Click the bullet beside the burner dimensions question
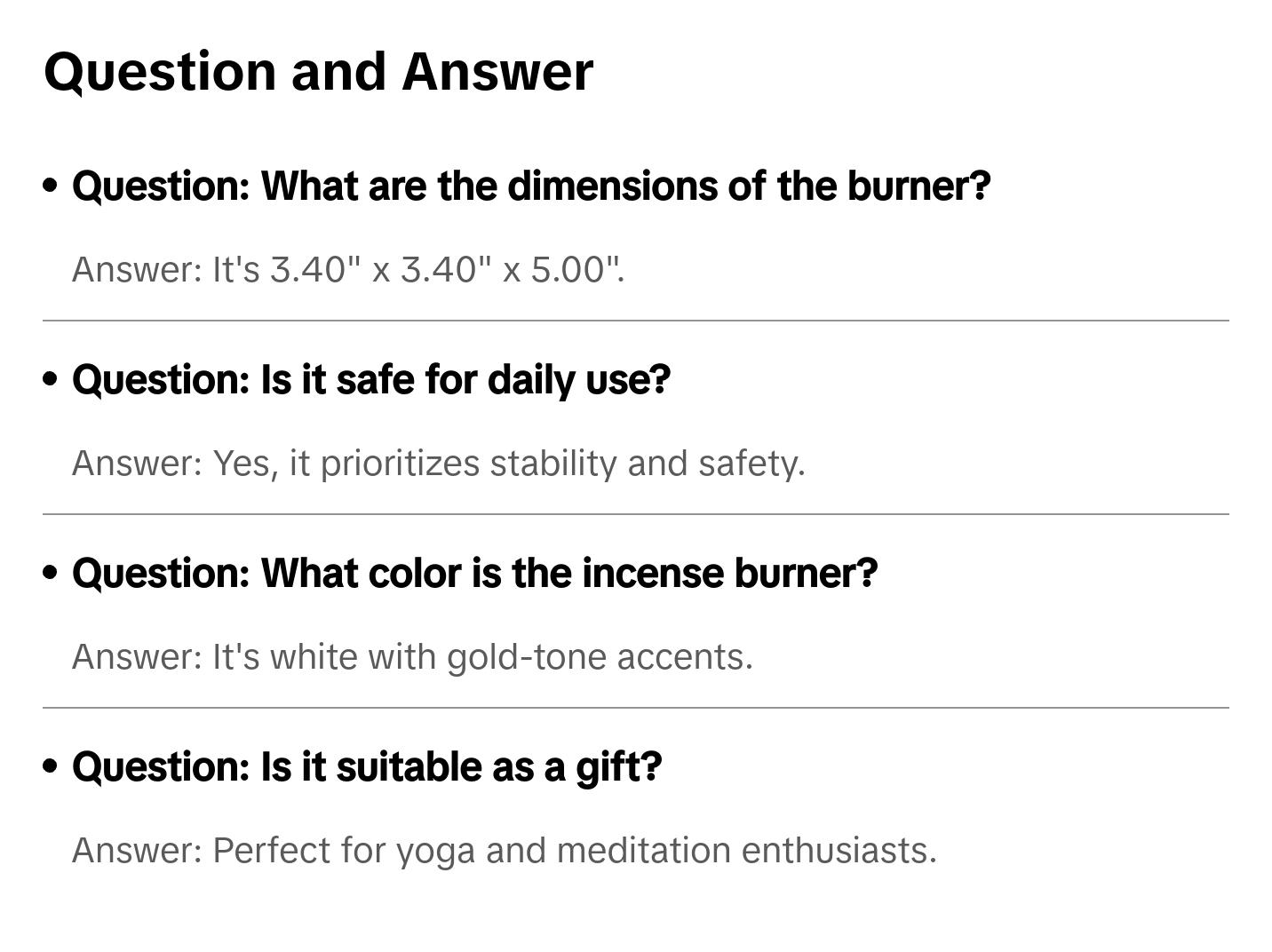The width and height of the screenshot is (1272, 952). click(x=51, y=186)
